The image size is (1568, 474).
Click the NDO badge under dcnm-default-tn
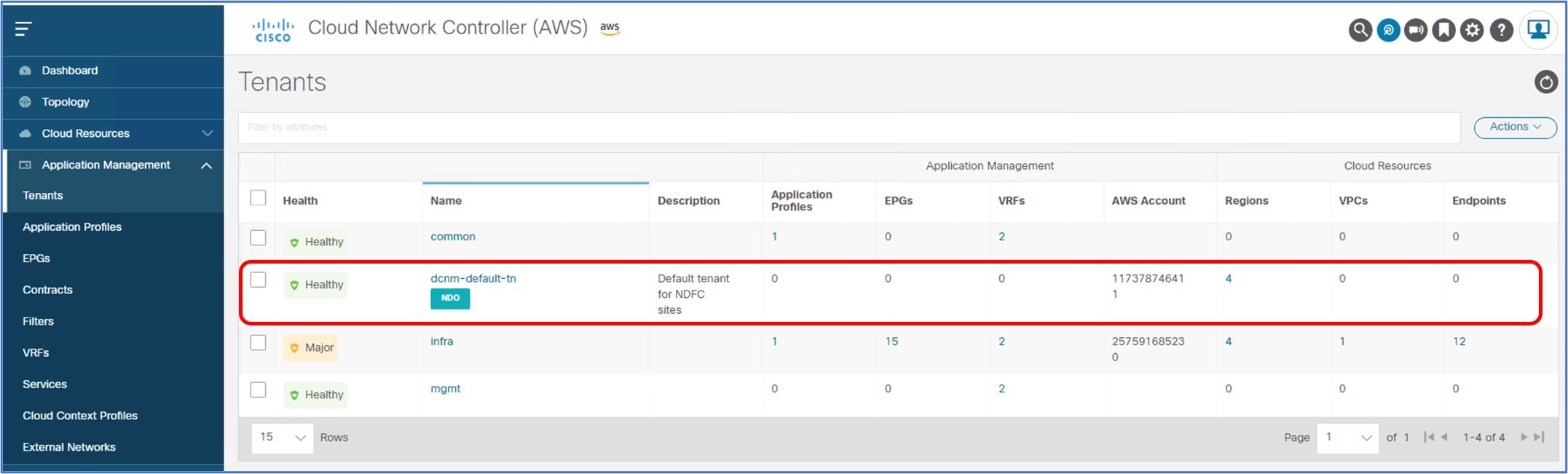point(450,299)
